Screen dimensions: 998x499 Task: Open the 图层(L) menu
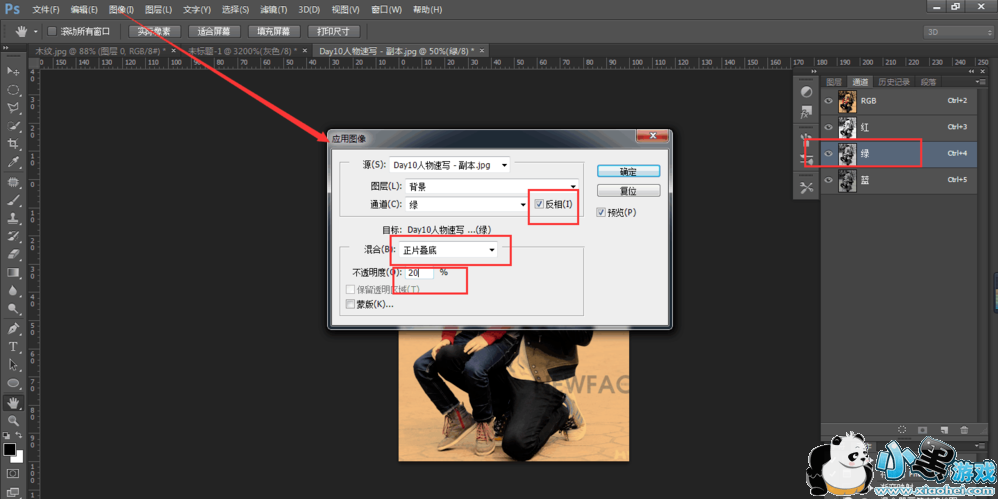point(158,10)
